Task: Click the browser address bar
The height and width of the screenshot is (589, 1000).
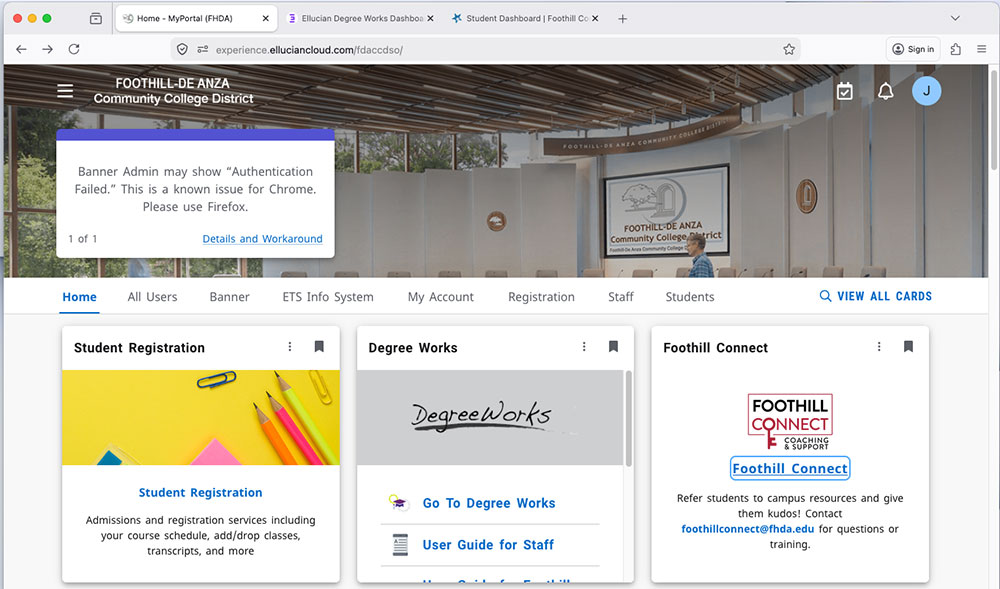Action: click(x=480, y=49)
